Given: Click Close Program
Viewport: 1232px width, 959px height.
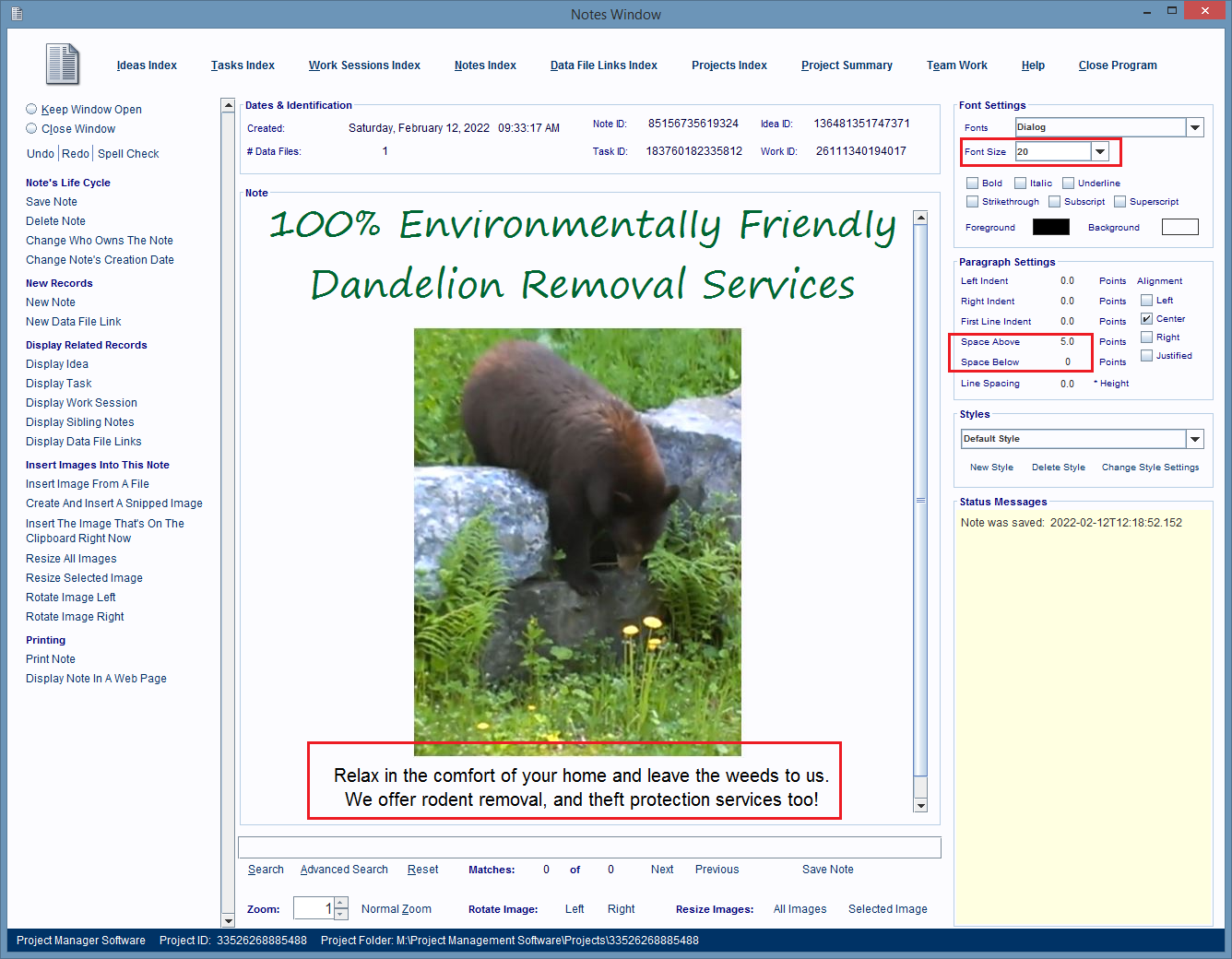Looking at the screenshot, I should tap(1118, 65).
